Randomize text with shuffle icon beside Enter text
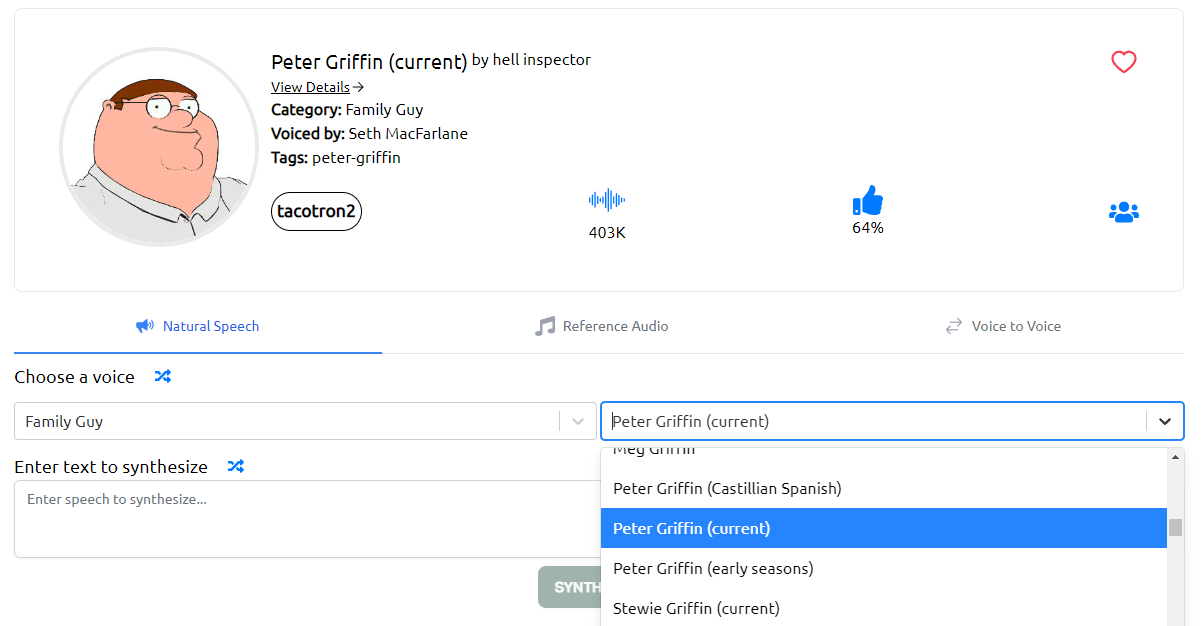Screen dimensions: 1203x626 [236, 466]
